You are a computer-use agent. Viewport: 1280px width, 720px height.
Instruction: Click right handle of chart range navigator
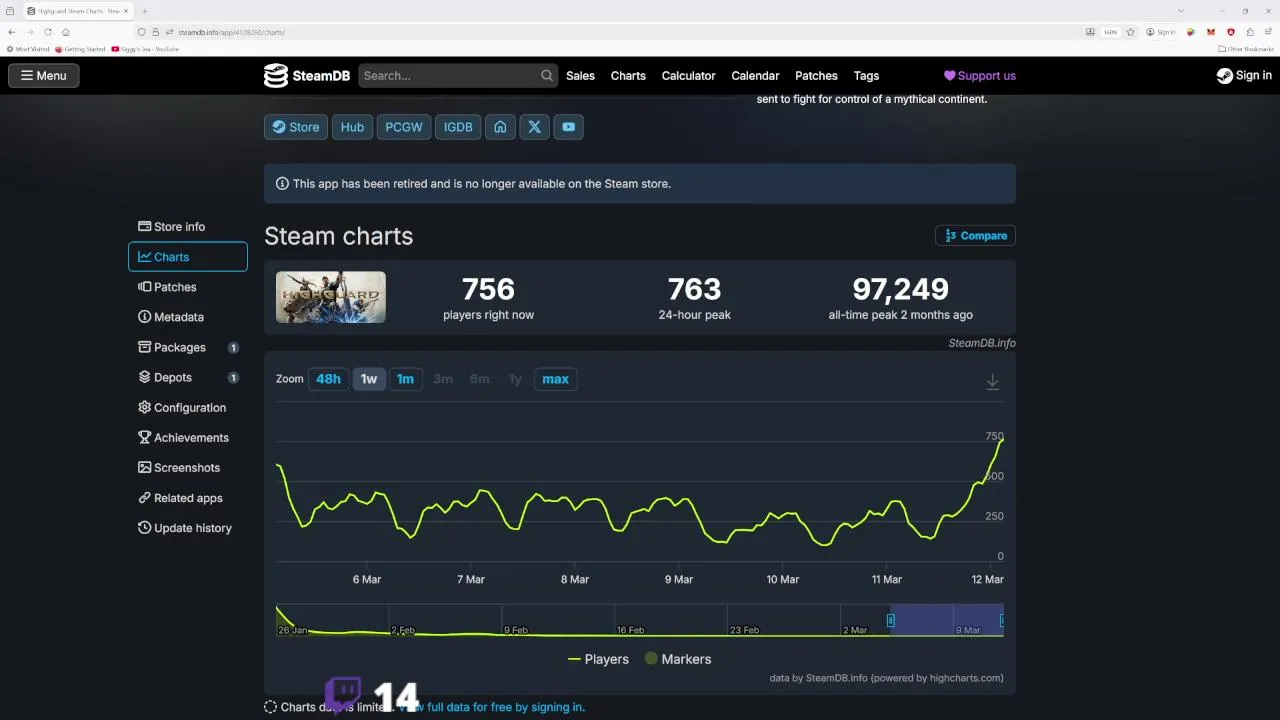(x=1002, y=620)
